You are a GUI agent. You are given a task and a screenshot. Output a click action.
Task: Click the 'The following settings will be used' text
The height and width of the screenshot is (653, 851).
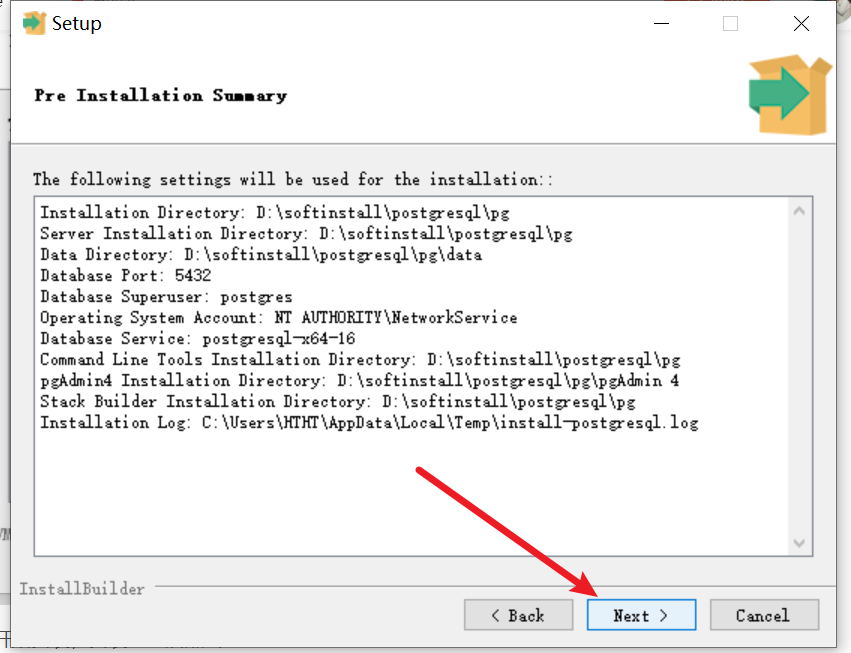tap(293, 179)
